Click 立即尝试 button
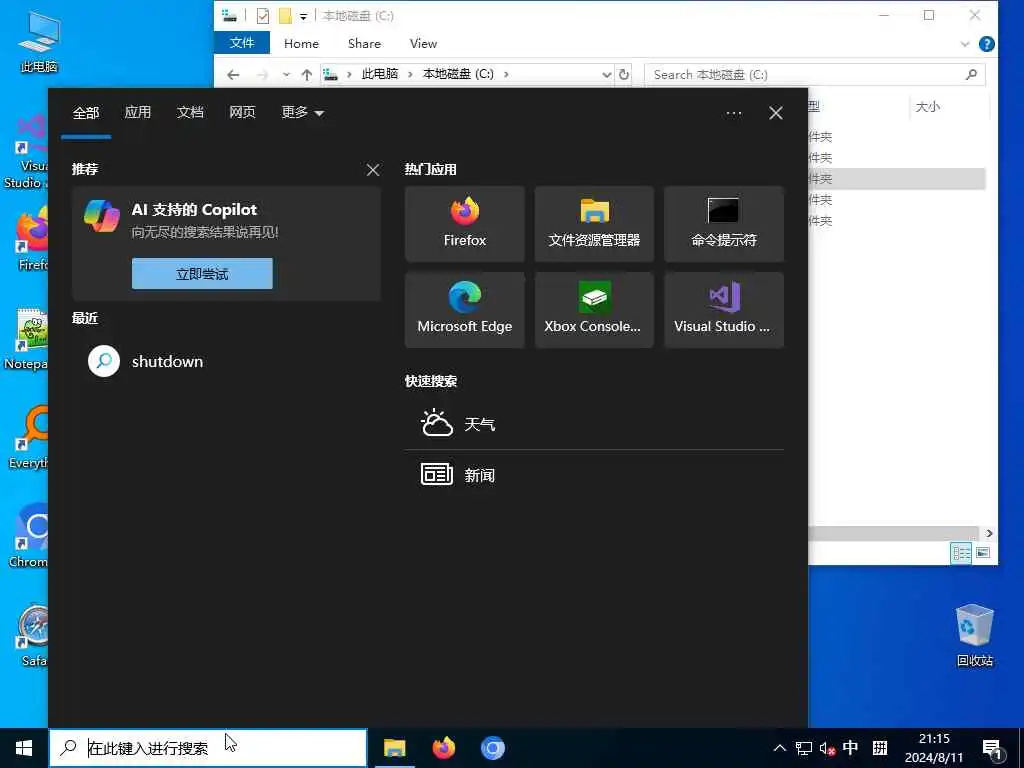 (x=202, y=274)
